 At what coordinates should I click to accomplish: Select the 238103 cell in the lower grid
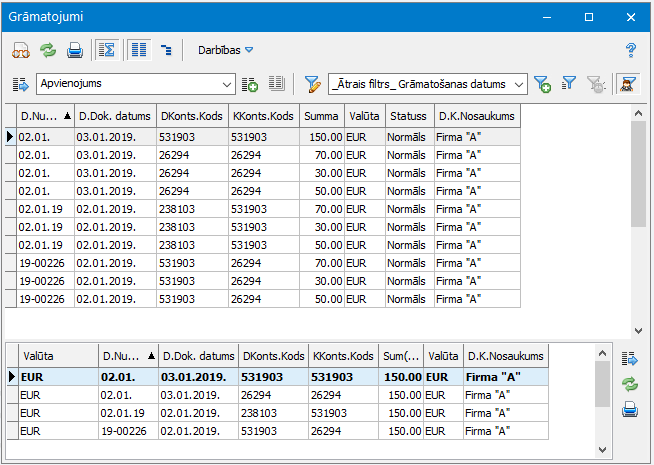pyautogui.click(x=273, y=413)
